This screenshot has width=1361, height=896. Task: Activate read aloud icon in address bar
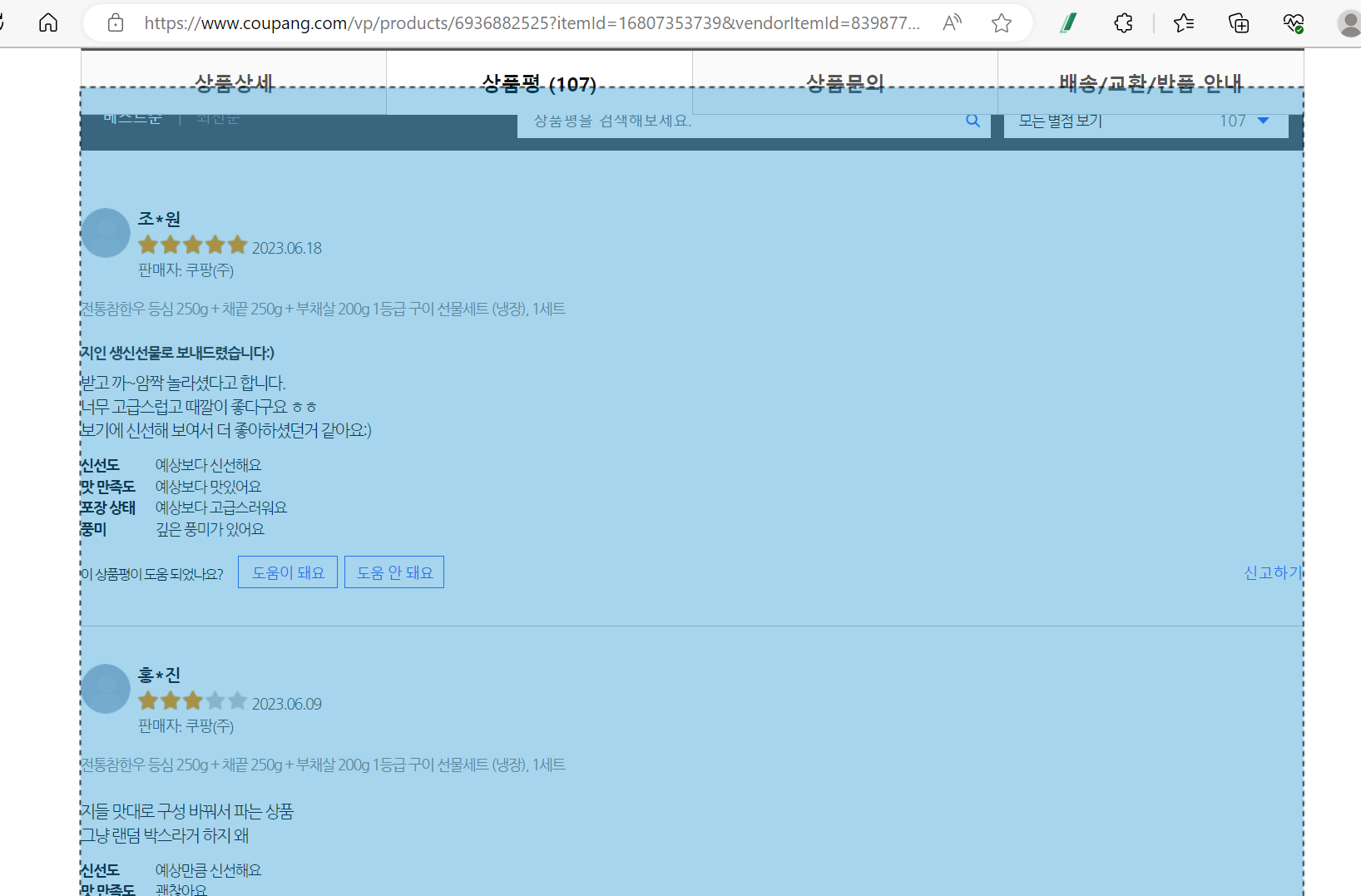[x=953, y=22]
